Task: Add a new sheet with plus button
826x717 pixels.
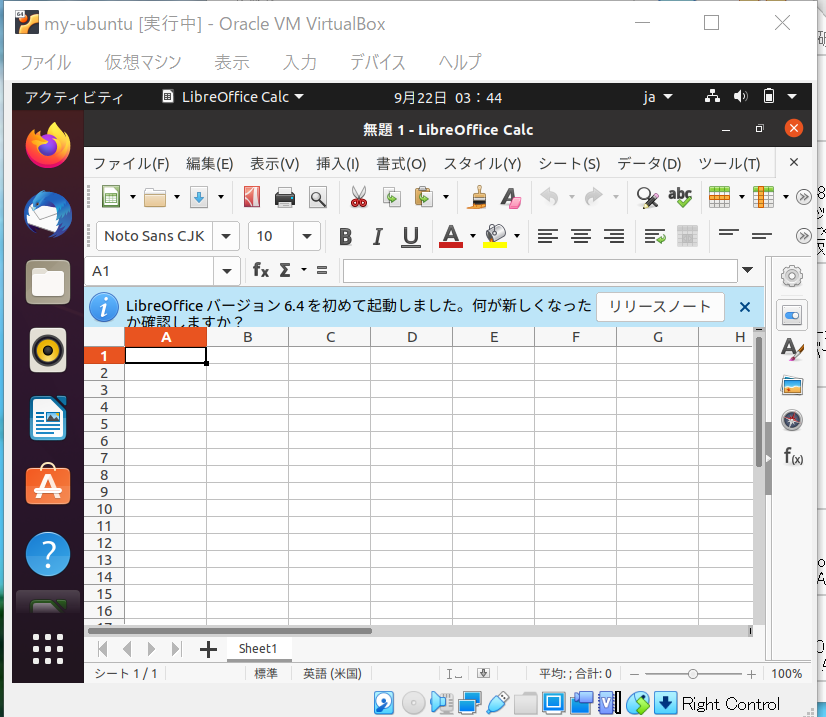Action: click(208, 649)
